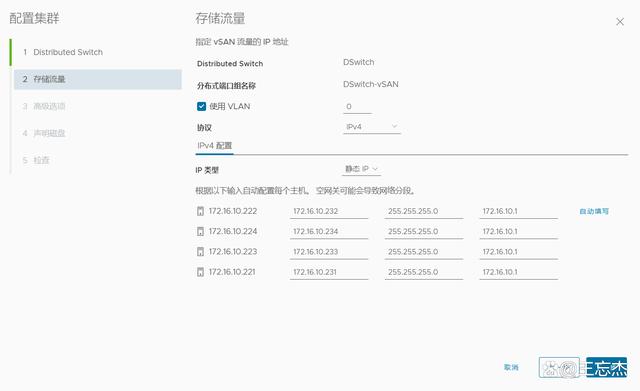Expand the 静态 IP type dropdown
Viewport: 640px width, 391px height.
(x=361, y=169)
